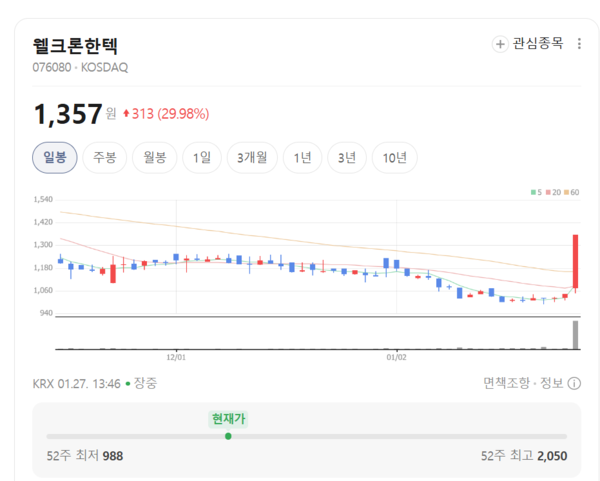Click the 1,180 price axis label
This screenshot has width=600, height=481.
tap(43, 267)
